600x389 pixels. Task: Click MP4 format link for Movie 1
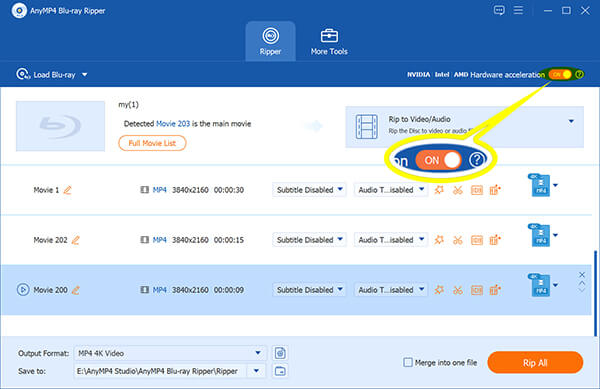click(160, 190)
